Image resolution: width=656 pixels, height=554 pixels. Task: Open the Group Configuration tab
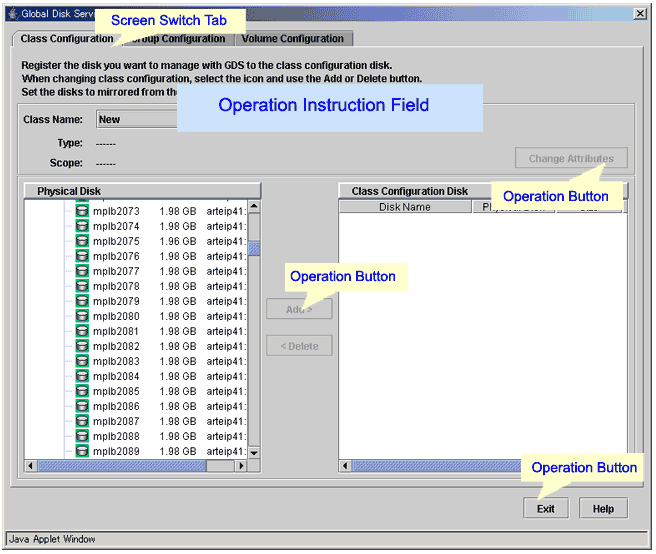click(178, 39)
